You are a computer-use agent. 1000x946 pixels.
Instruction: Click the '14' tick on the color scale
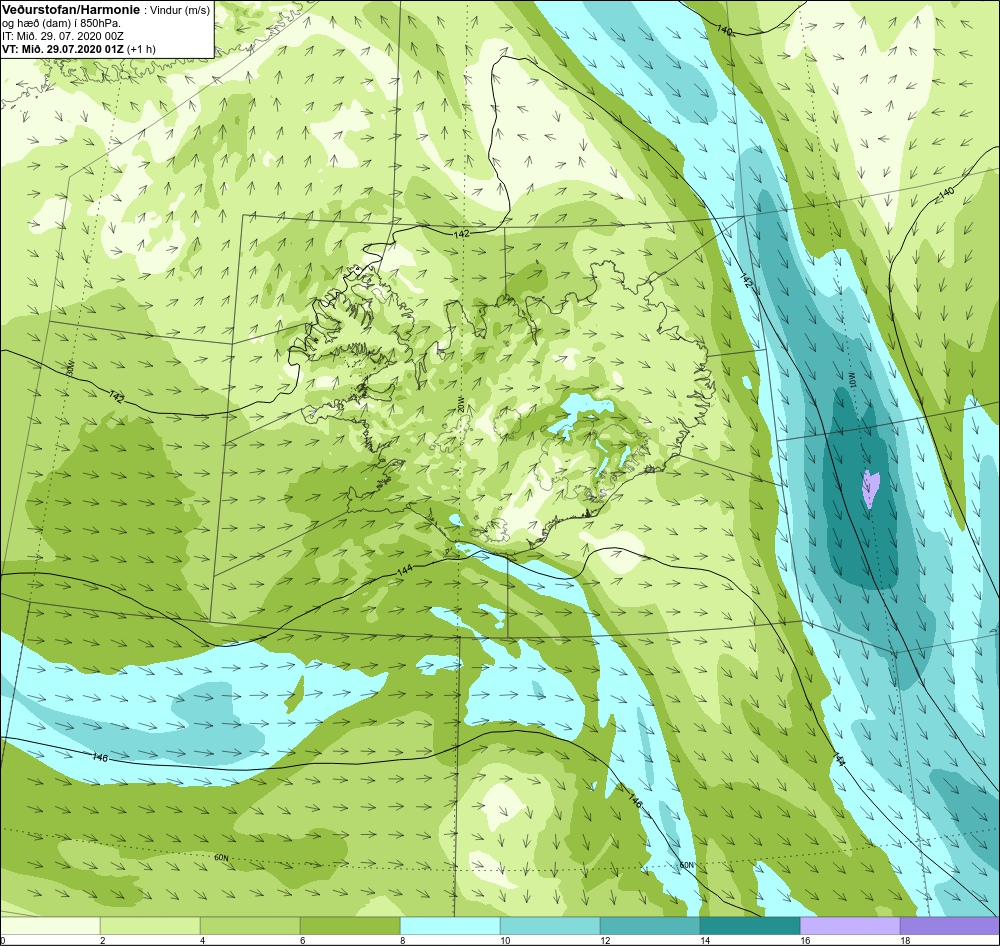(x=705, y=940)
